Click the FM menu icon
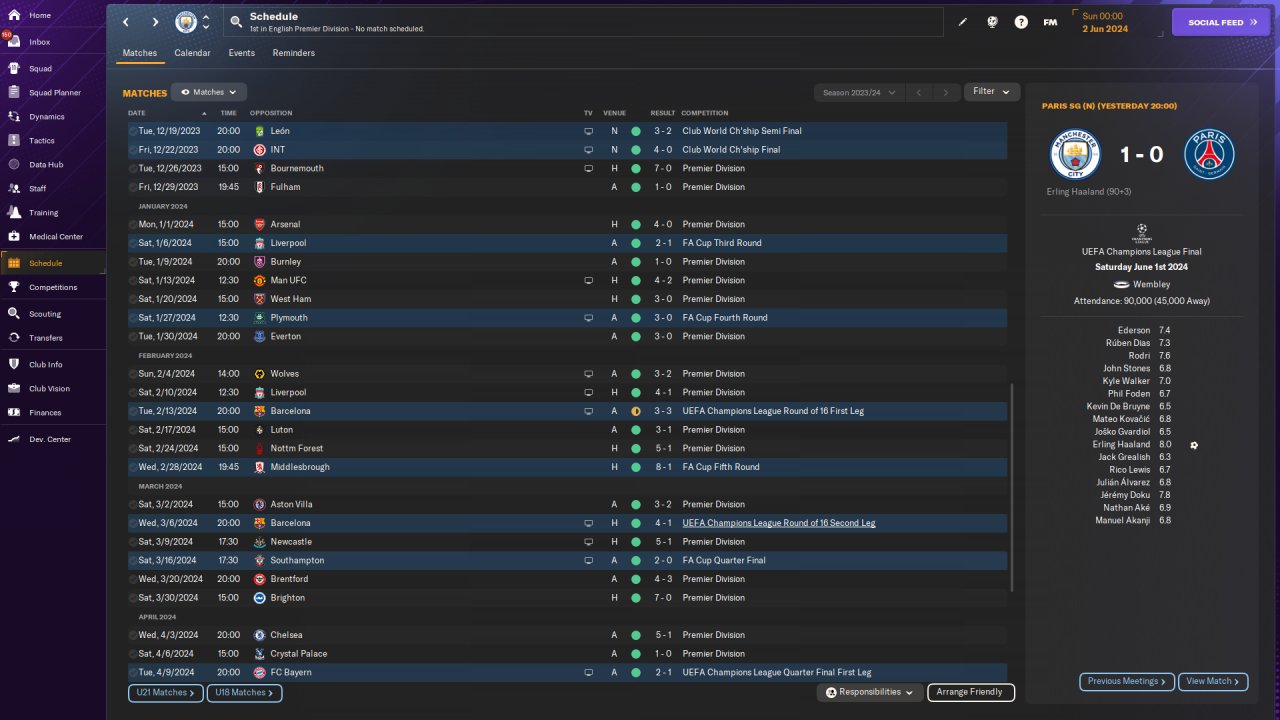1280x720 pixels. click(1050, 22)
